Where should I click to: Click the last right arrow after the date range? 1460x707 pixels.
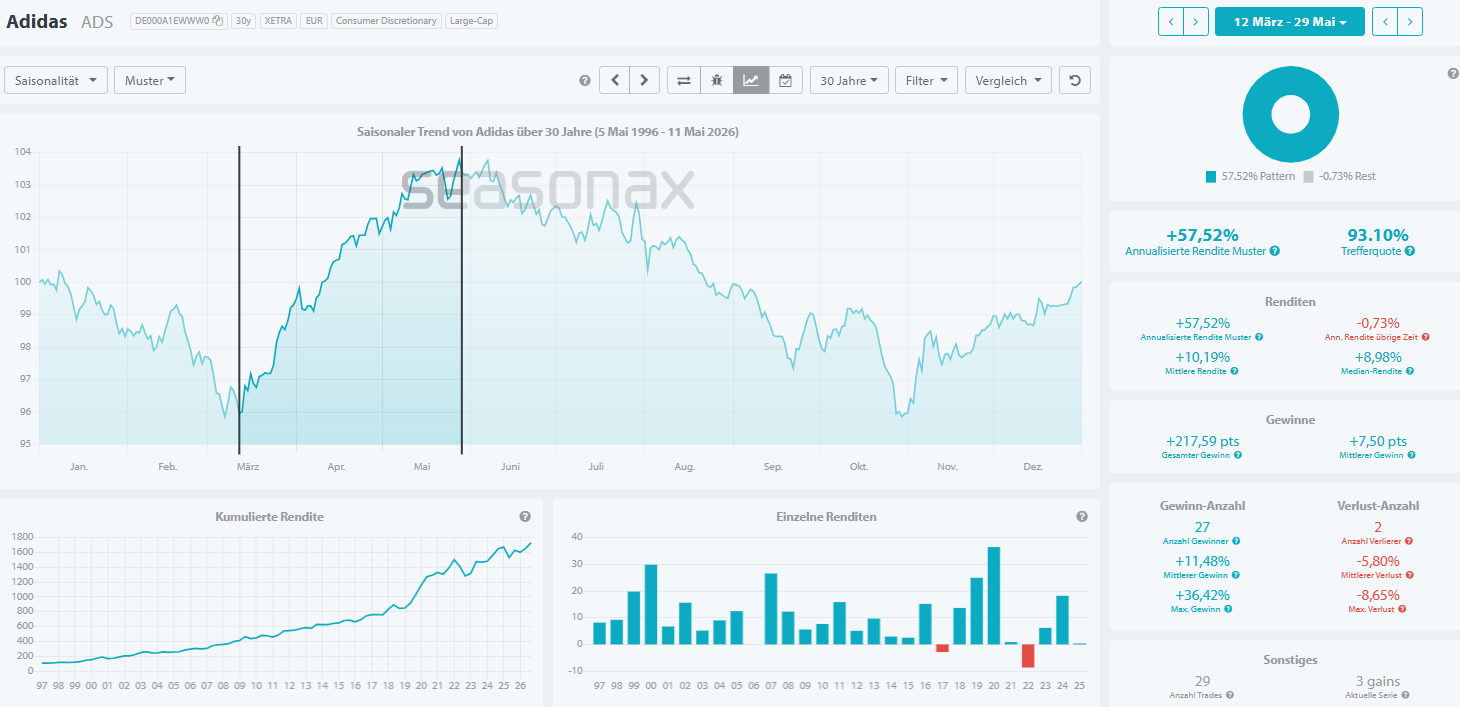(1410, 21)
